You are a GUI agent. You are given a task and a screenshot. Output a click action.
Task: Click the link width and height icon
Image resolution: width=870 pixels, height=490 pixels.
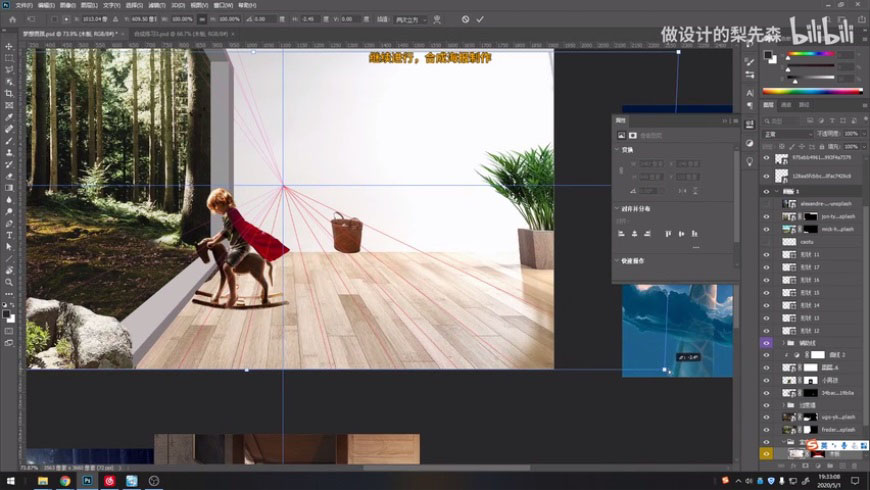click(x=202, y=19)
